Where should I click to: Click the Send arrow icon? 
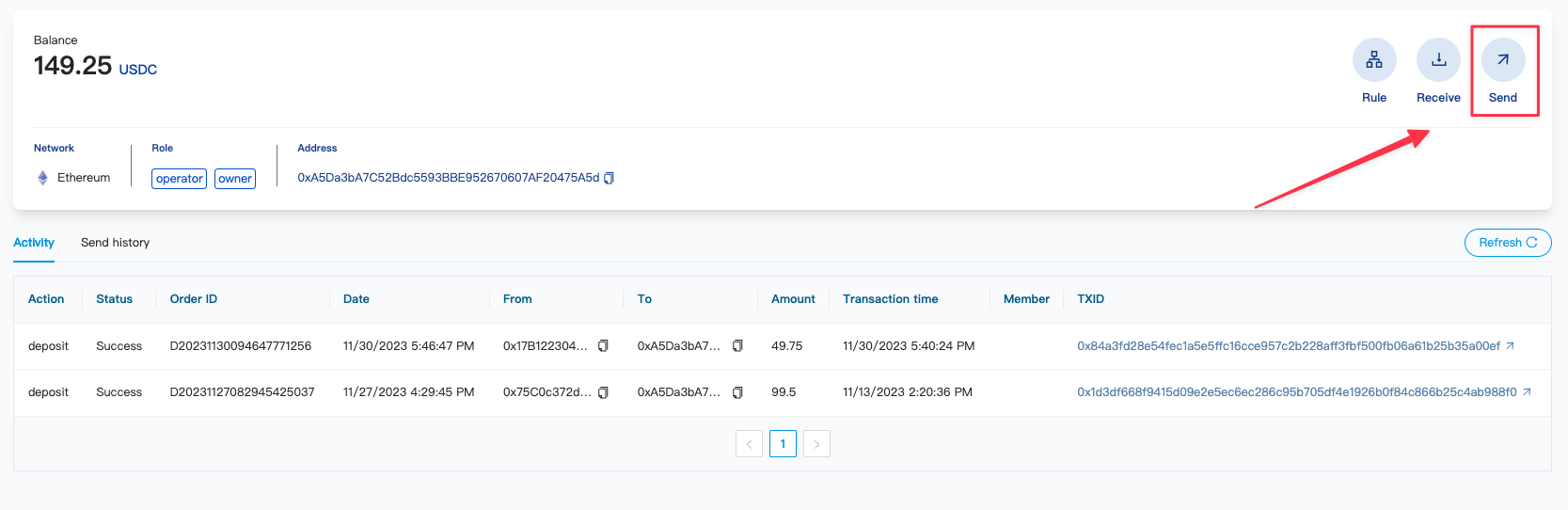1502,60
